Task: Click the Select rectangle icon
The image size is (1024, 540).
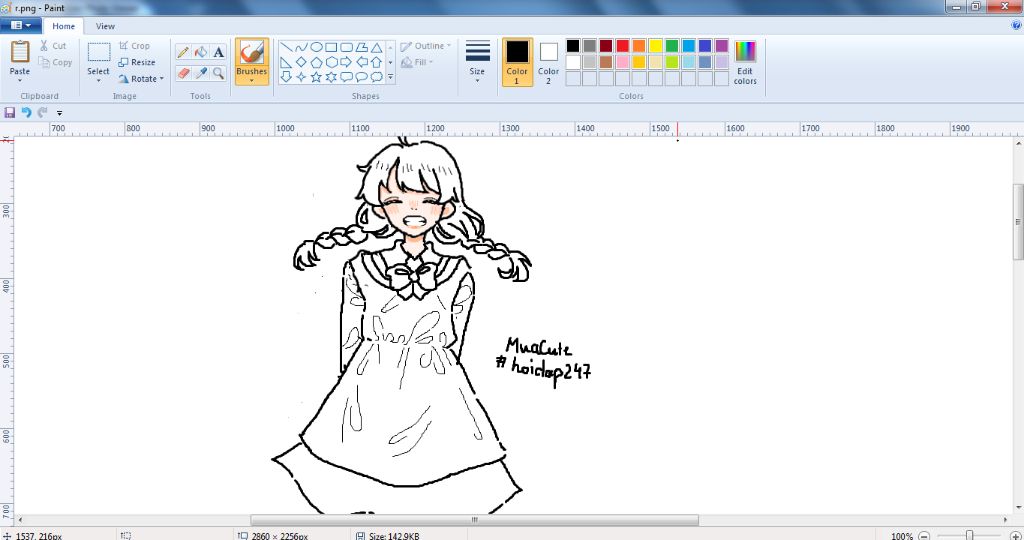Action: 99,53
